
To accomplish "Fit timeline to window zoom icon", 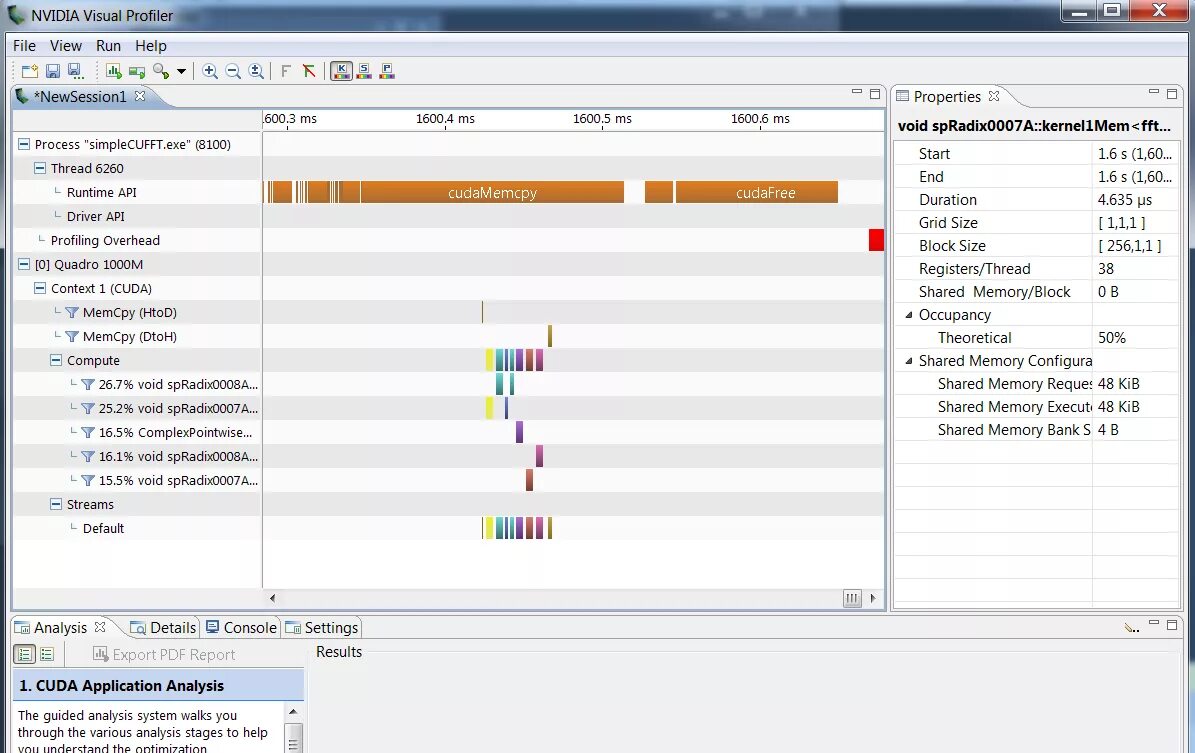I will click(256, 71).
